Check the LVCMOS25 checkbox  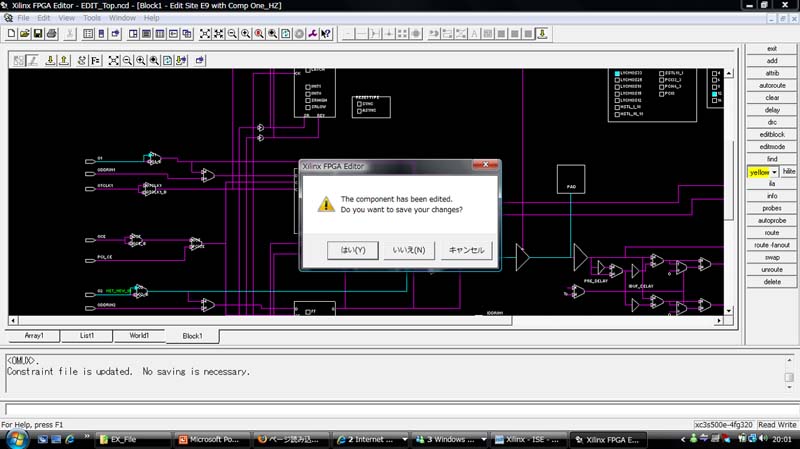click(617, 80)
